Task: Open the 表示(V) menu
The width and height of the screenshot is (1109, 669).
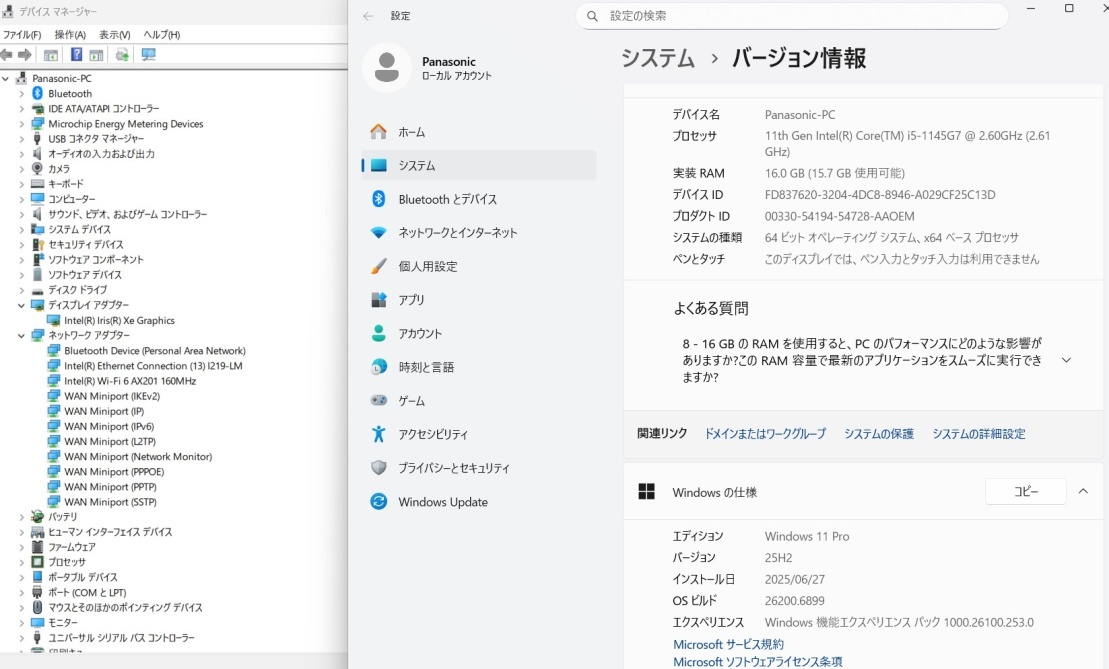Action: tap(114, 35)
